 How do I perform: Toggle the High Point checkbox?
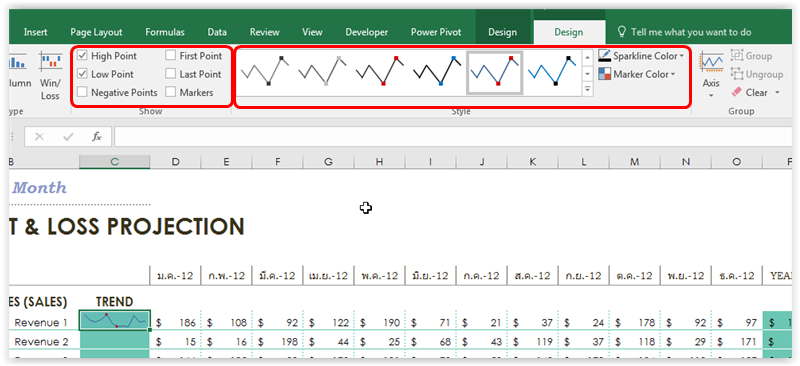click(x=82, y=56)
